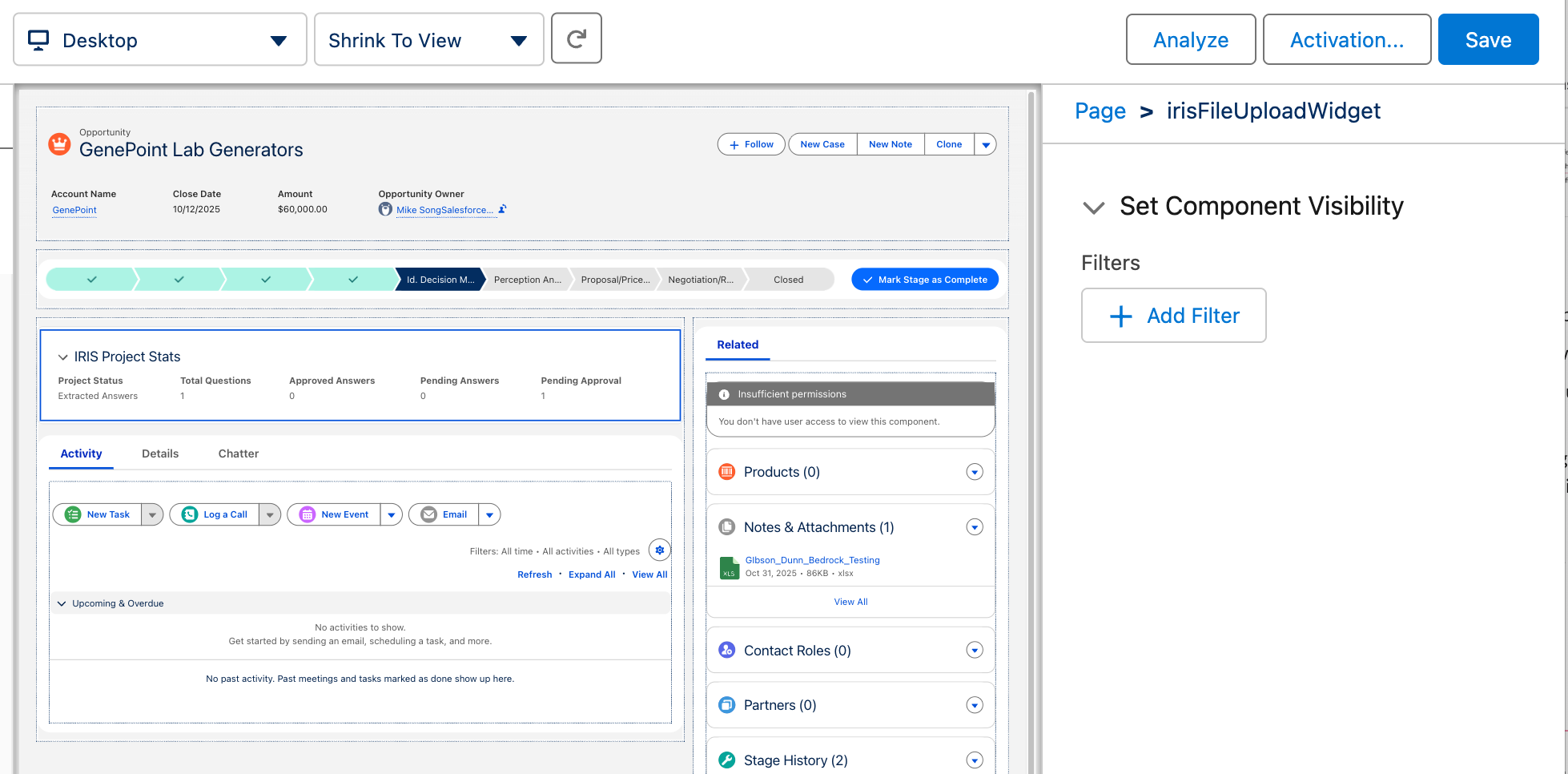Switch to the Activity tab
Image resolution: width=1568 pixels, height=774 pixels.
click(82, 454)
